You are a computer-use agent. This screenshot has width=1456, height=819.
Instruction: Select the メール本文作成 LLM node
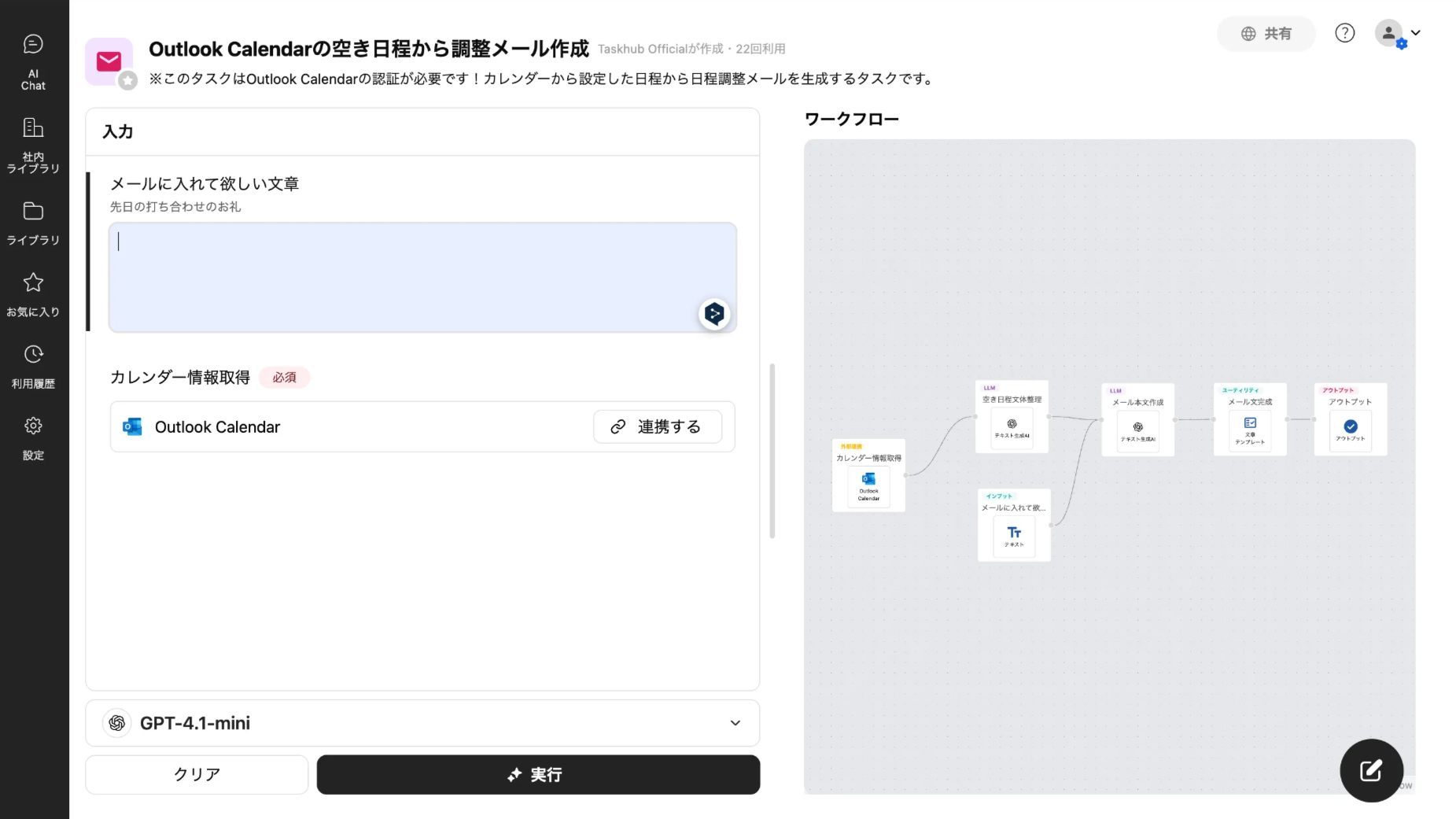click(x=1137, y=420)
